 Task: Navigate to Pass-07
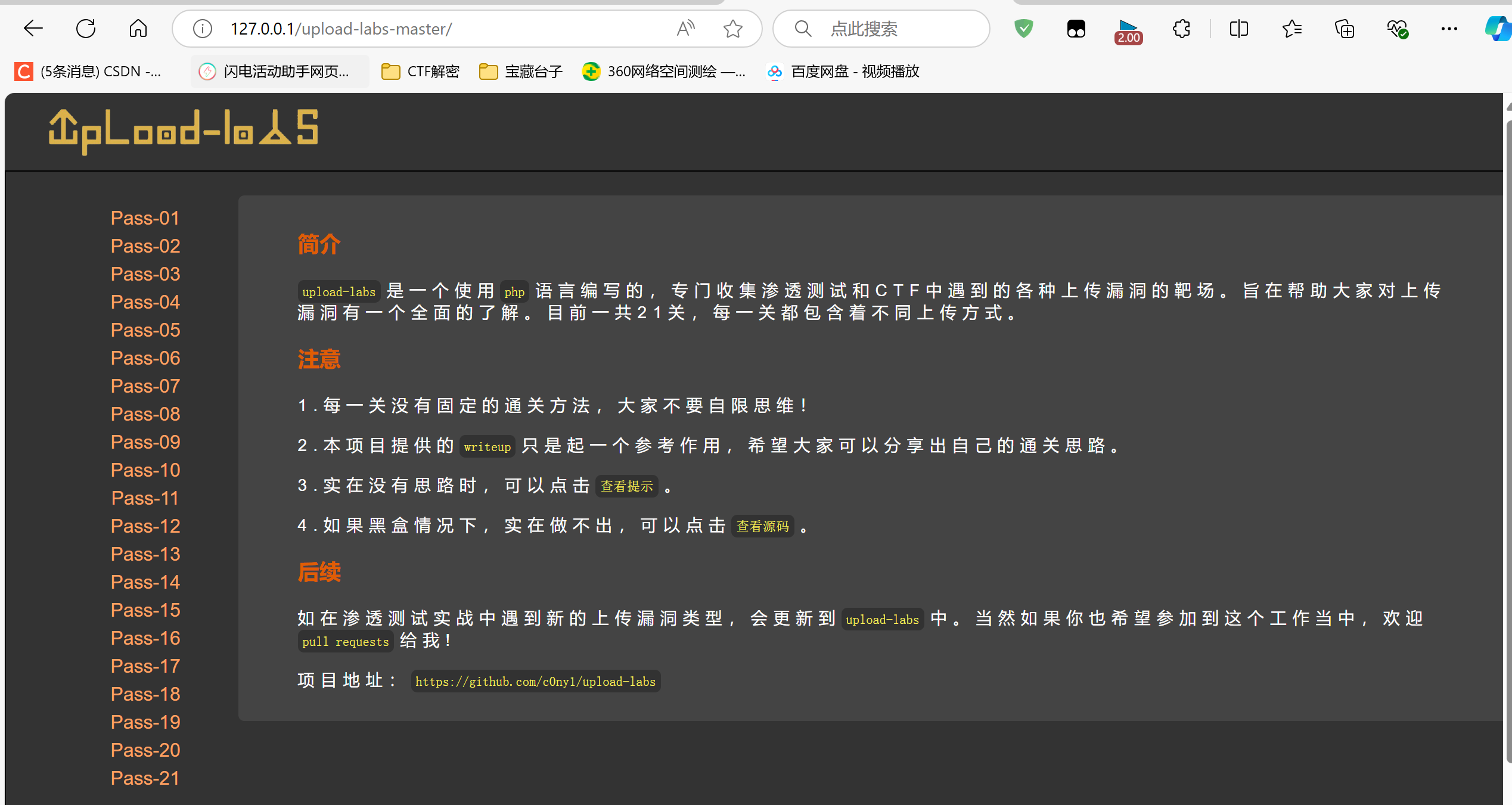click(x=145, y=386)
